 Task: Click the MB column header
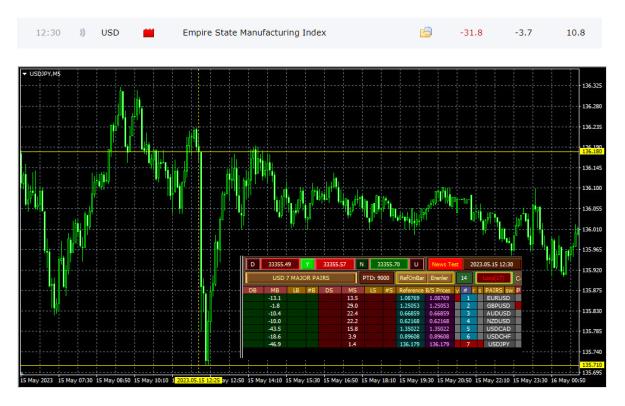275,290
